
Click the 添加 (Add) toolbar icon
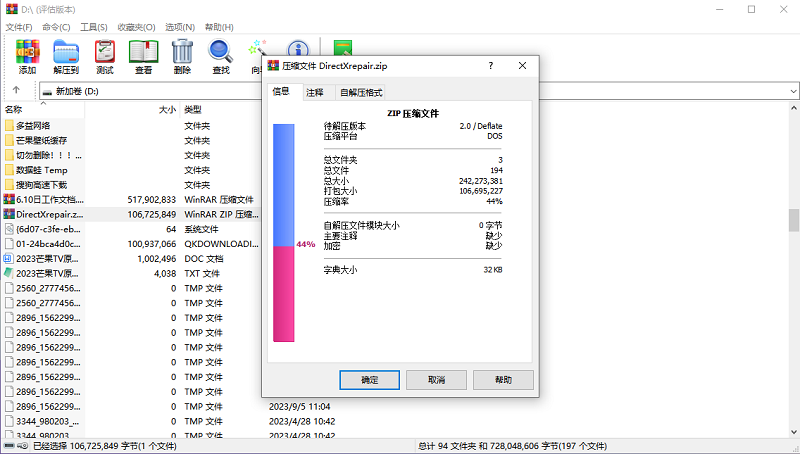(x=27, y=57)
